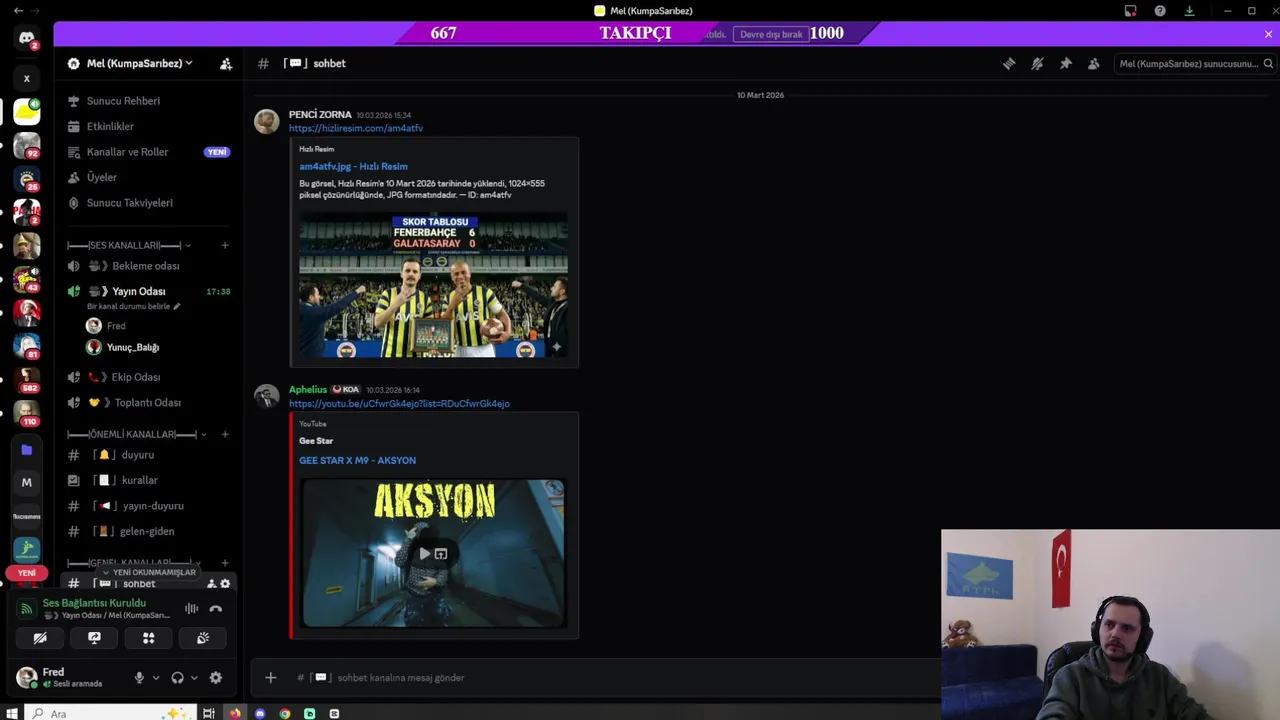Click PENCİ ZORNA username

[x=319, y=115]
